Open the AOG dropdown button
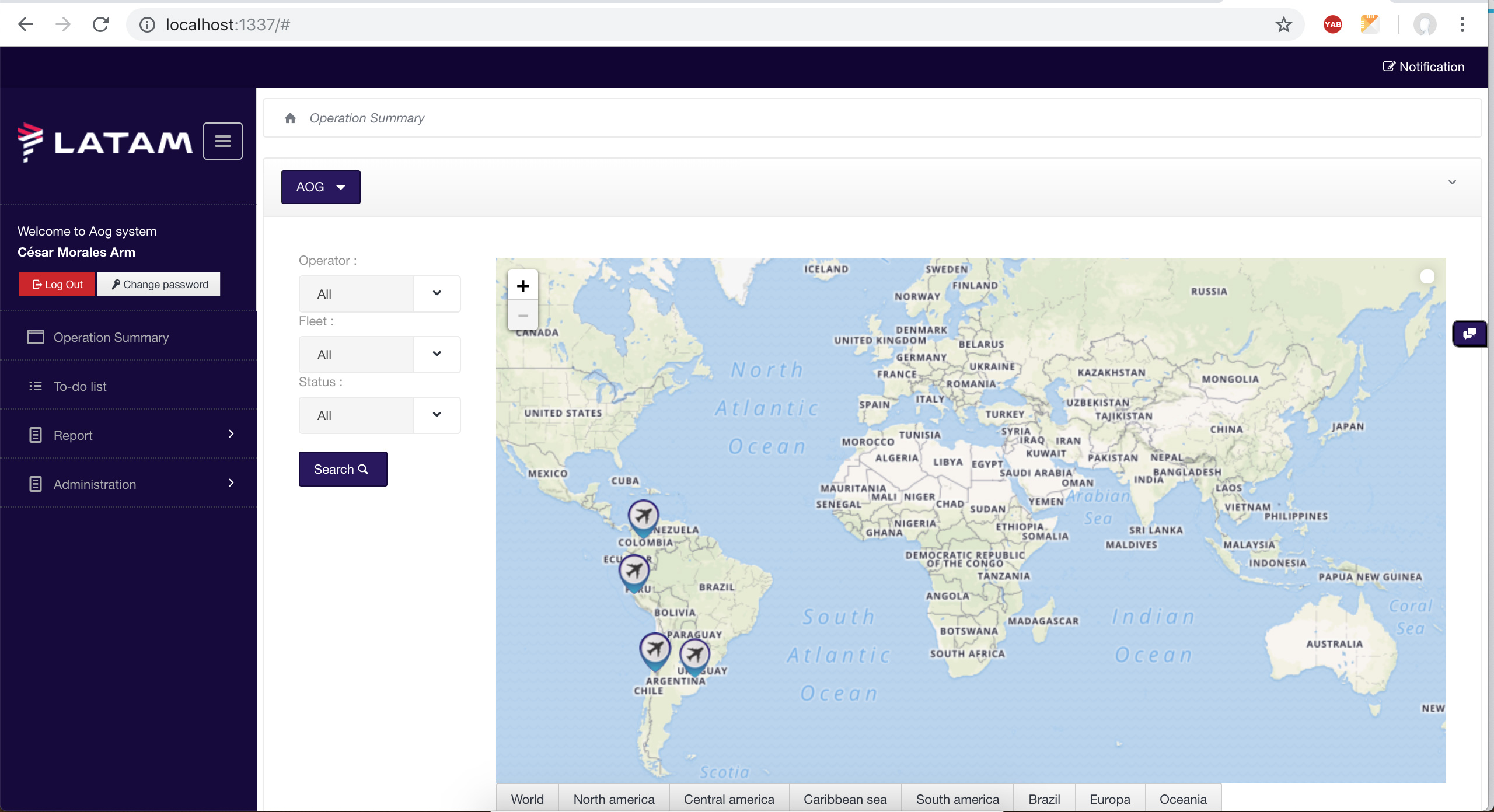Image resolution: width=1494 pixels, height=812 pixels. 321,187
